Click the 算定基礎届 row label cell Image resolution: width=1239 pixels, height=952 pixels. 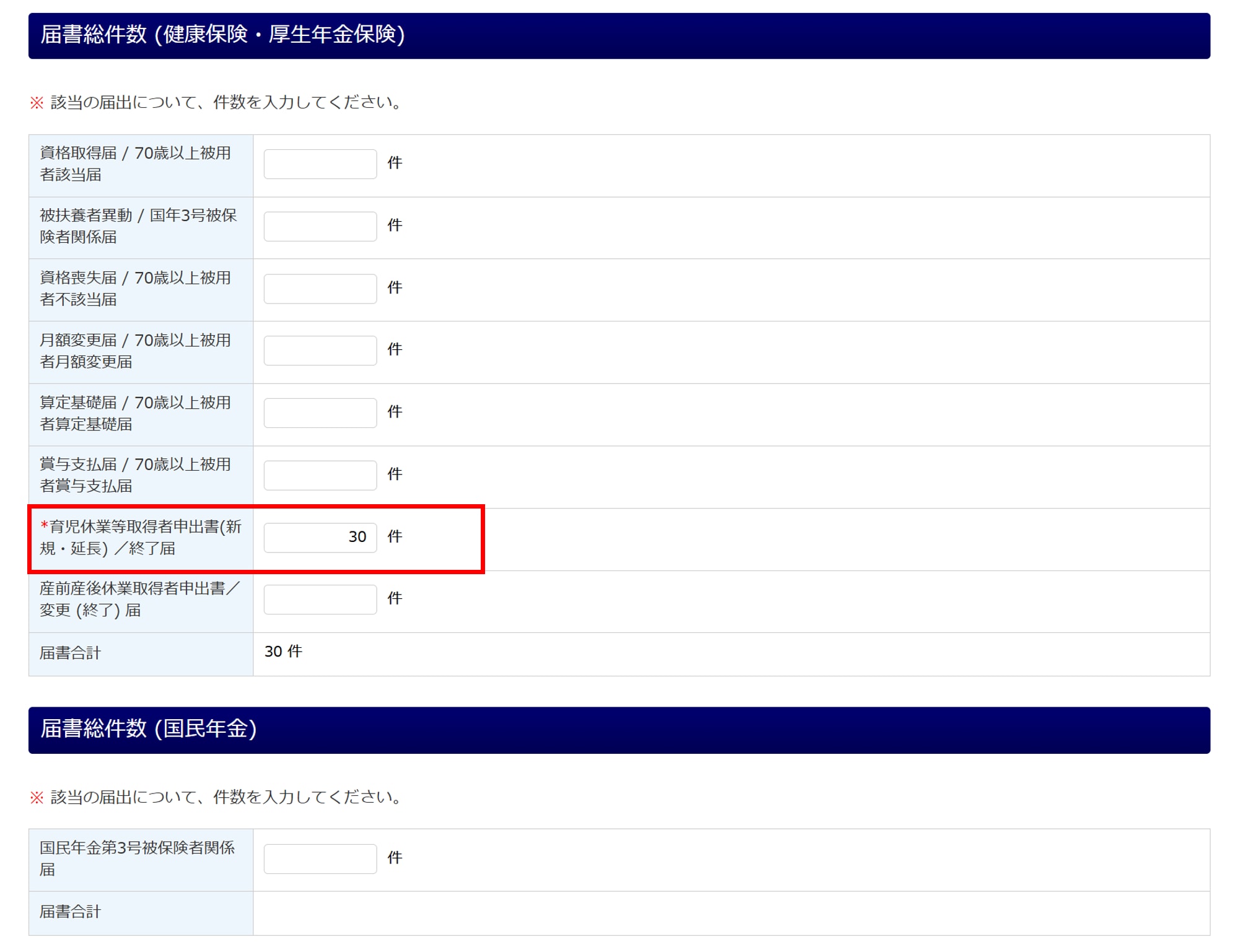135,413
